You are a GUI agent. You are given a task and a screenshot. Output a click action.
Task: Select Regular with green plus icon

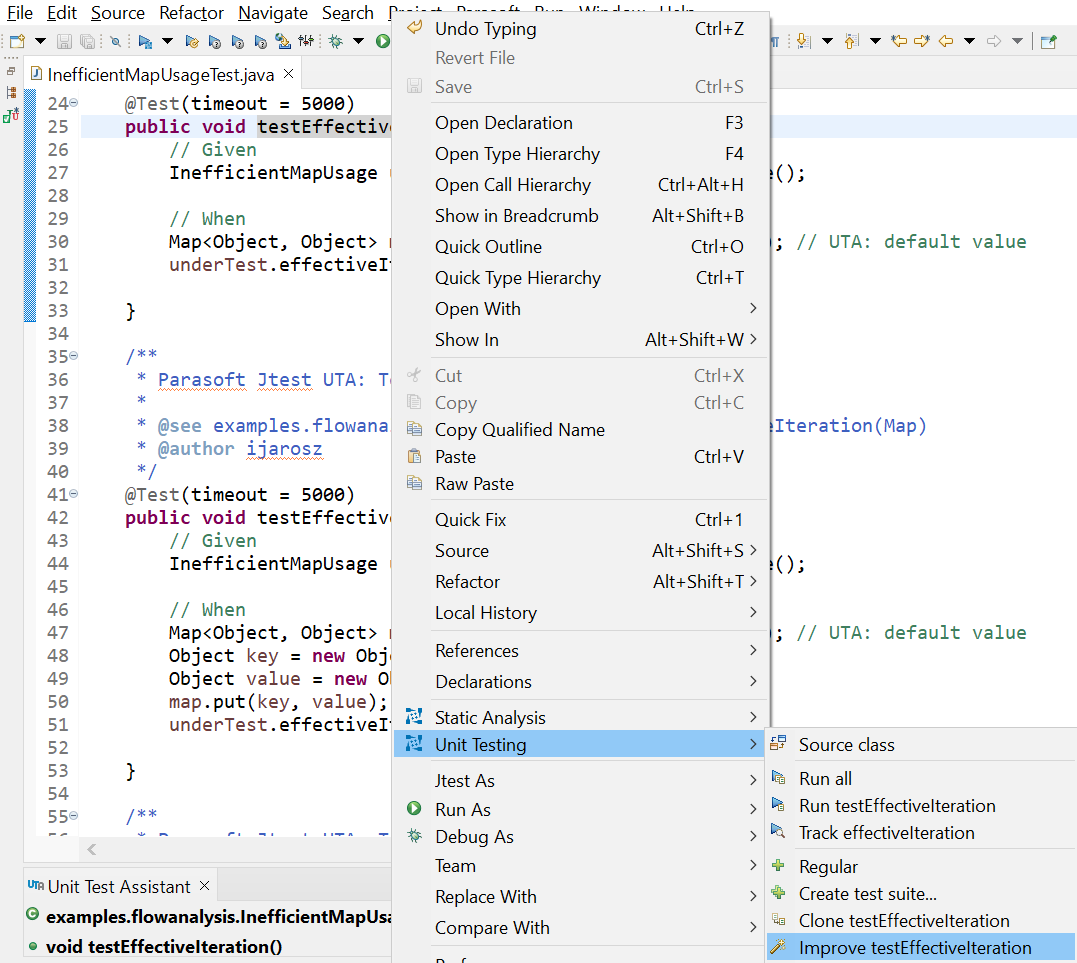pos(922,867)
